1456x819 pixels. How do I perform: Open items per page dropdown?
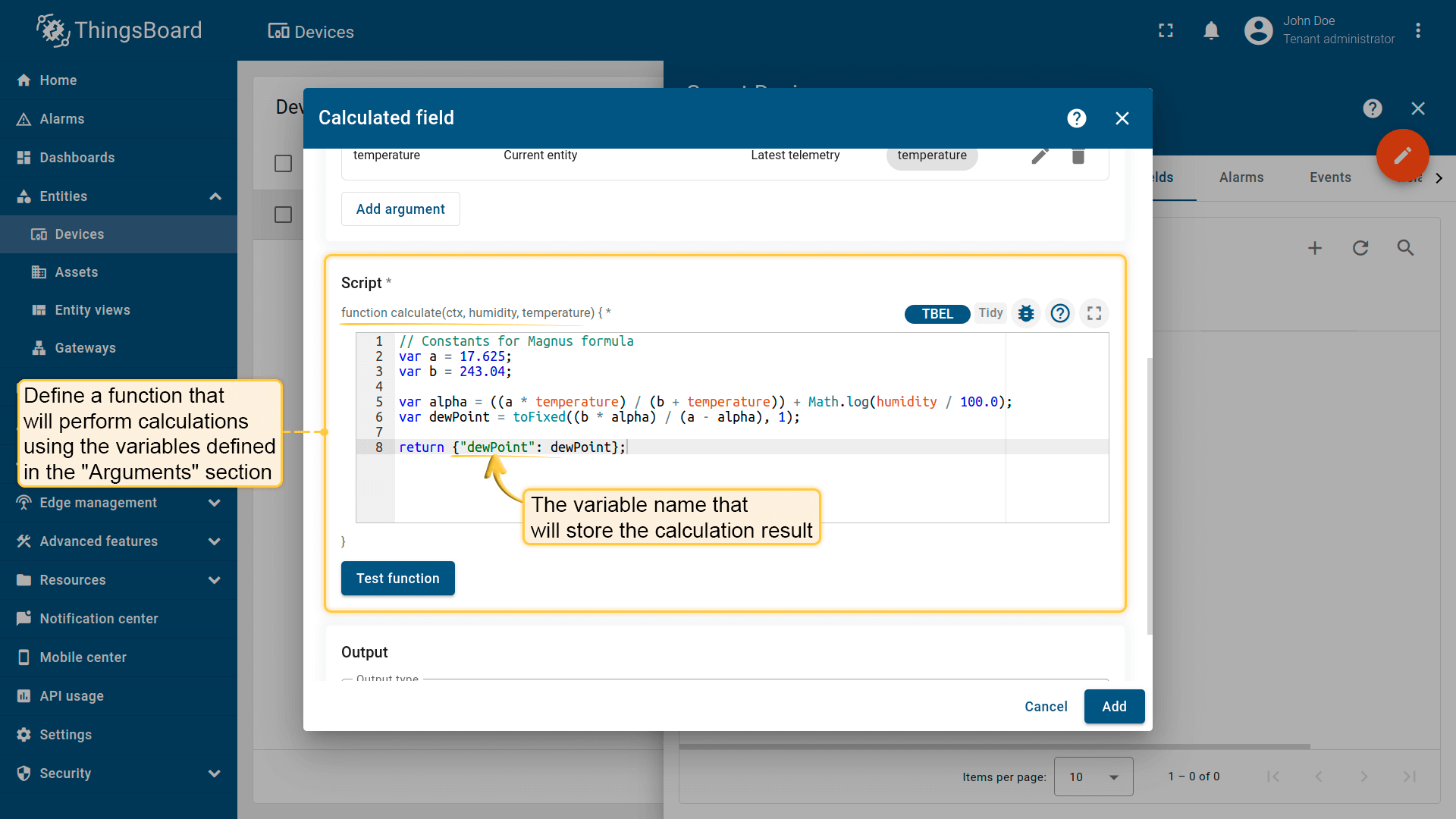[1093, 777]
